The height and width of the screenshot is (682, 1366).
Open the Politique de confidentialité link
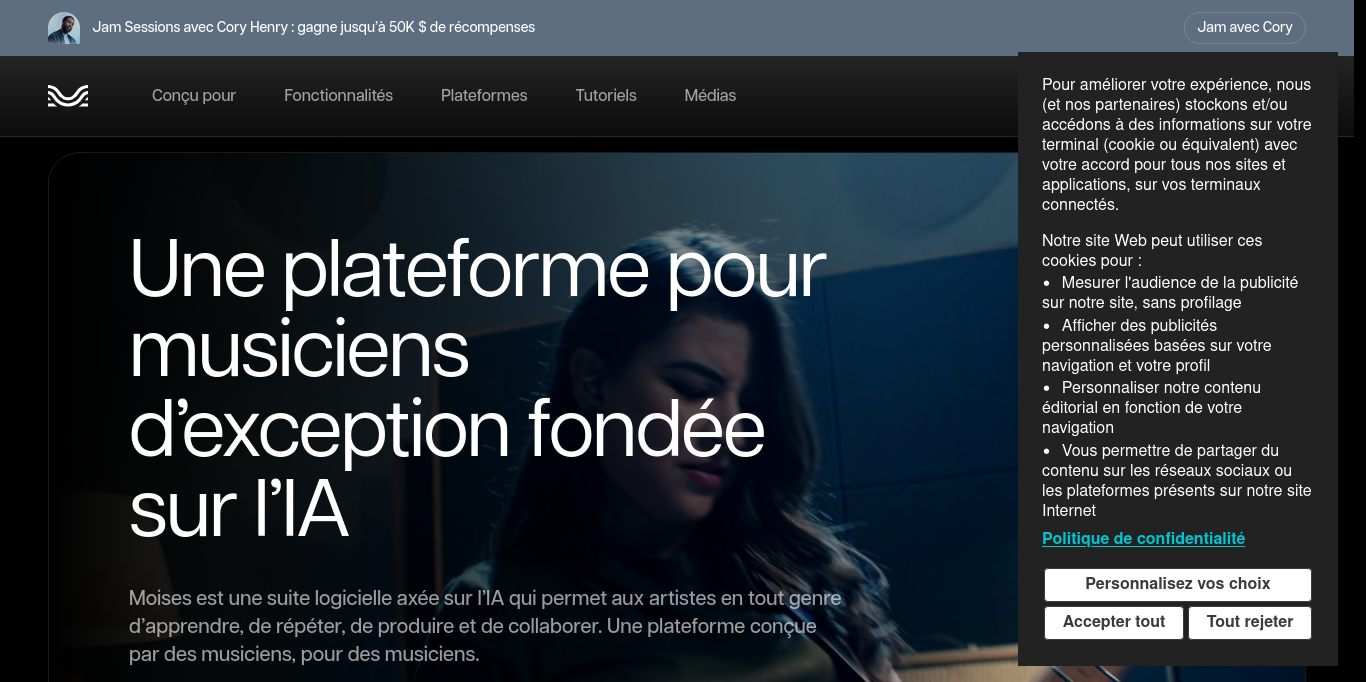coord(1143,538)
